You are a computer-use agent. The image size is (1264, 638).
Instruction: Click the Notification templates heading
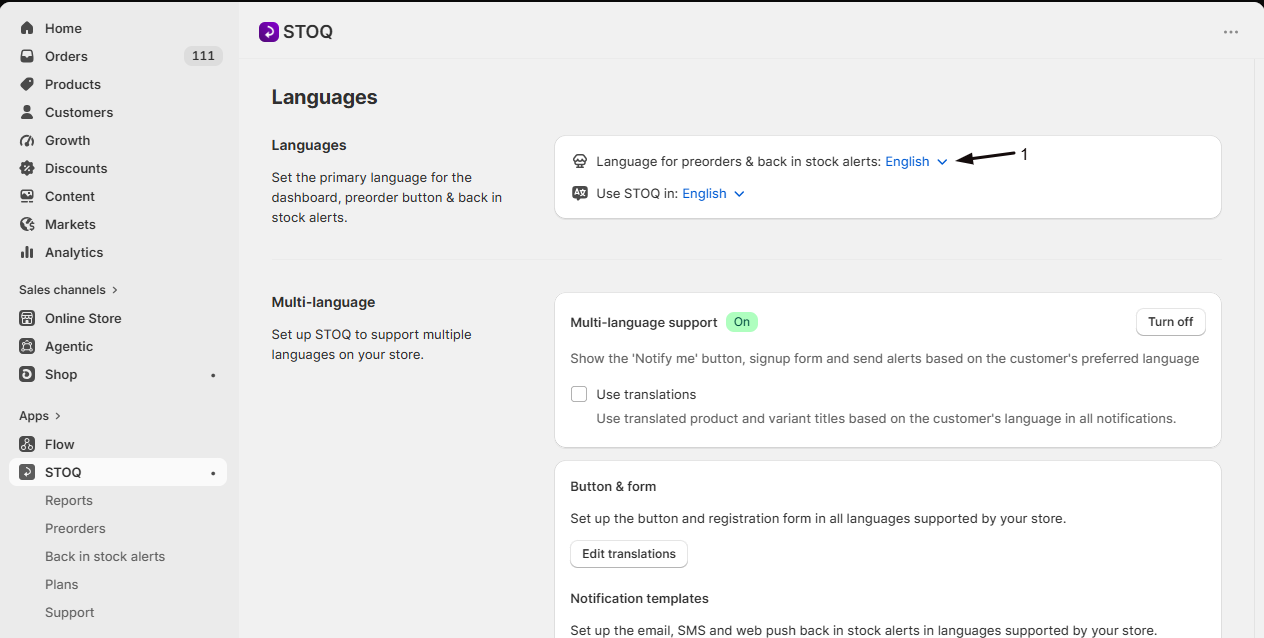[x=639, y=599]
